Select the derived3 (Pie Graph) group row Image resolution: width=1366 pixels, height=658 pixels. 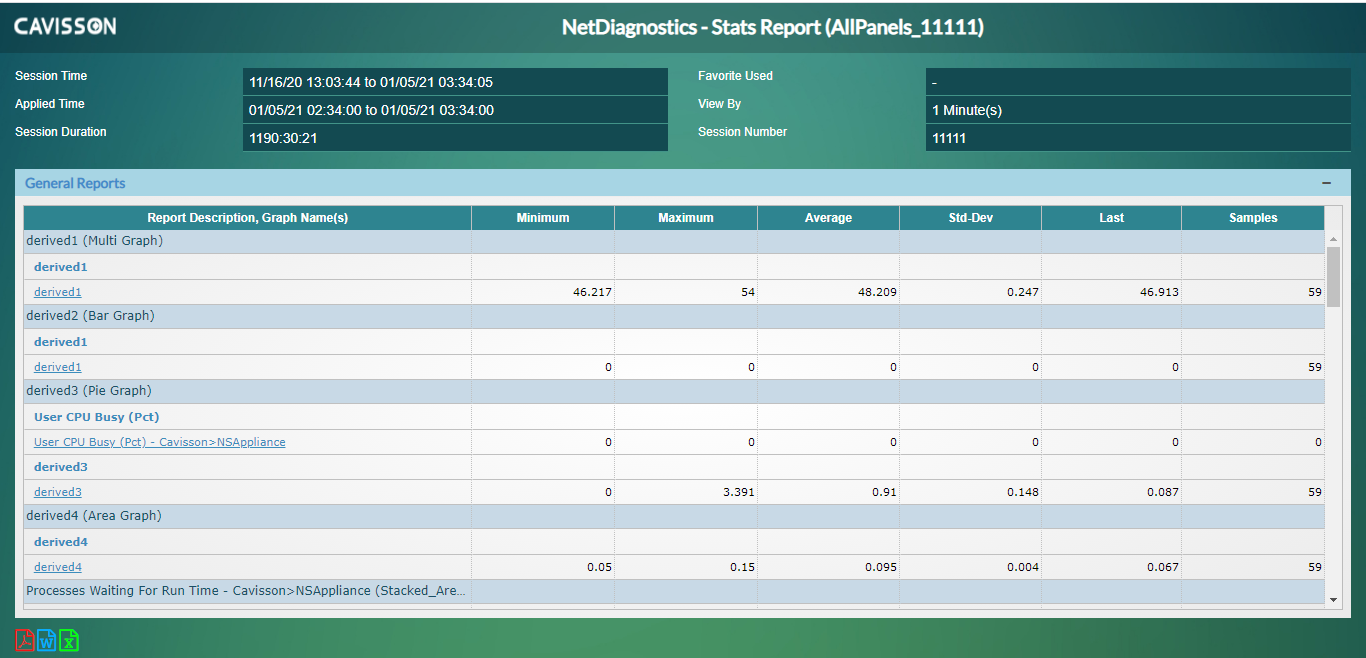674,391
